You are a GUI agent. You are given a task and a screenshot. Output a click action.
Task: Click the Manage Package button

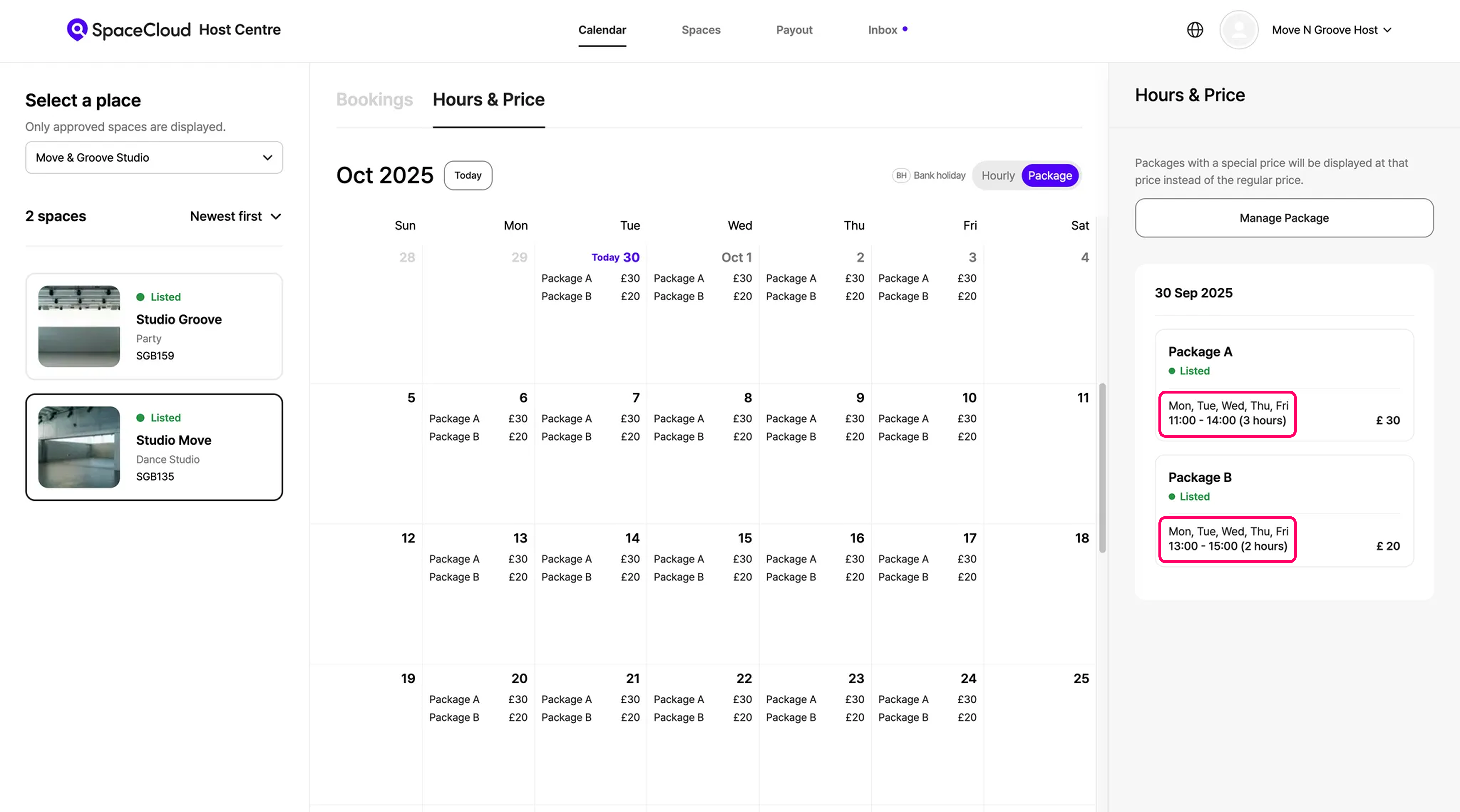click(x=1284, y=218)
